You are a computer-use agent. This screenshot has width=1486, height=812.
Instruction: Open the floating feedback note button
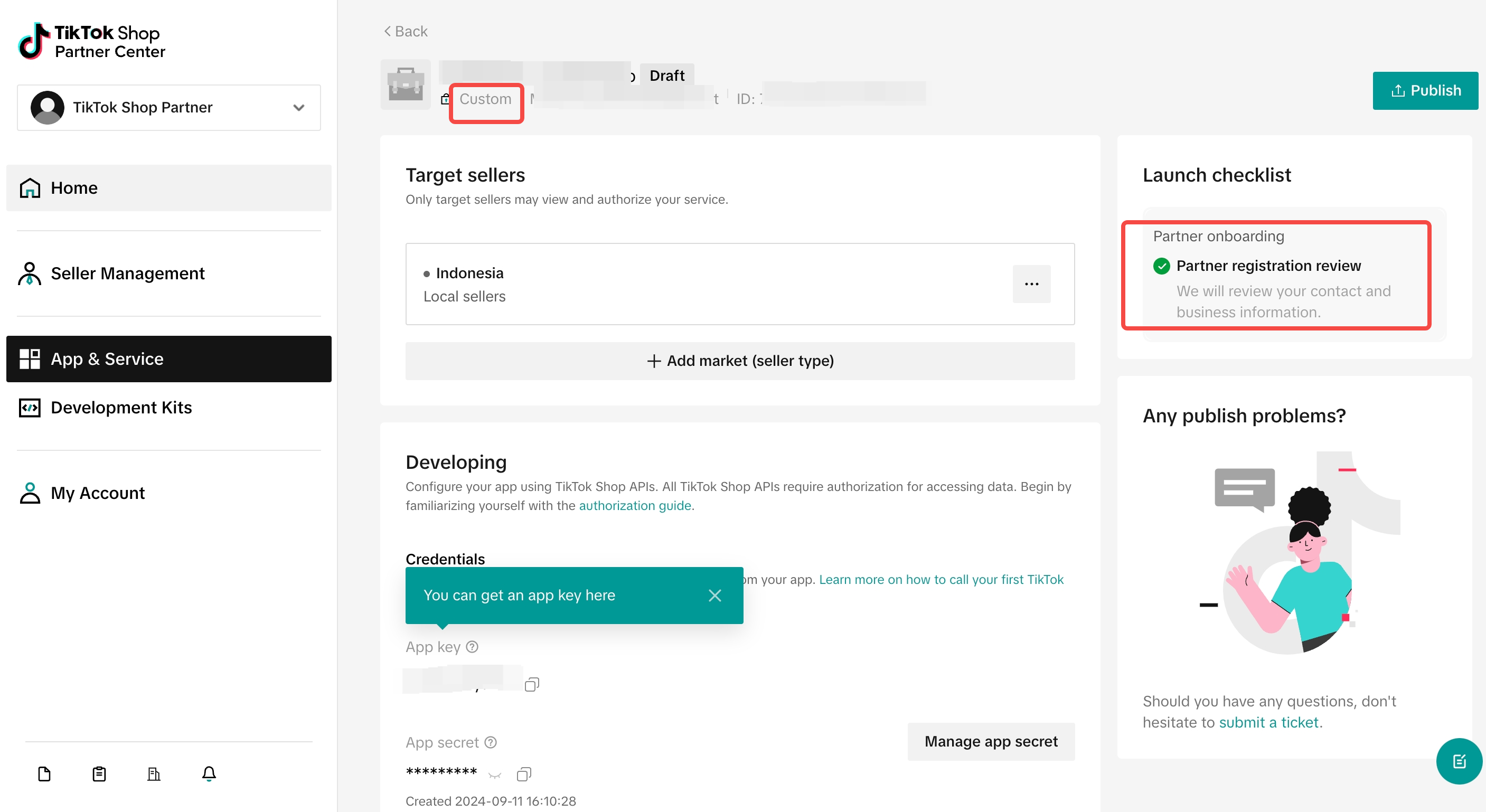pos(1459,761)
